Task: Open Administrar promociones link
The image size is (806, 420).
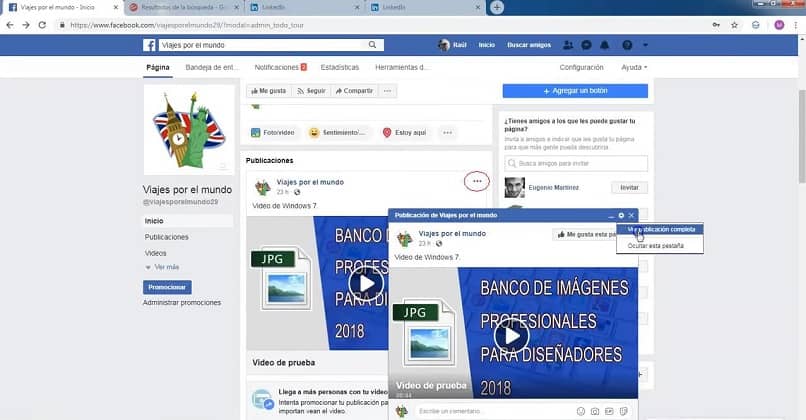Action: coord(182,303)
